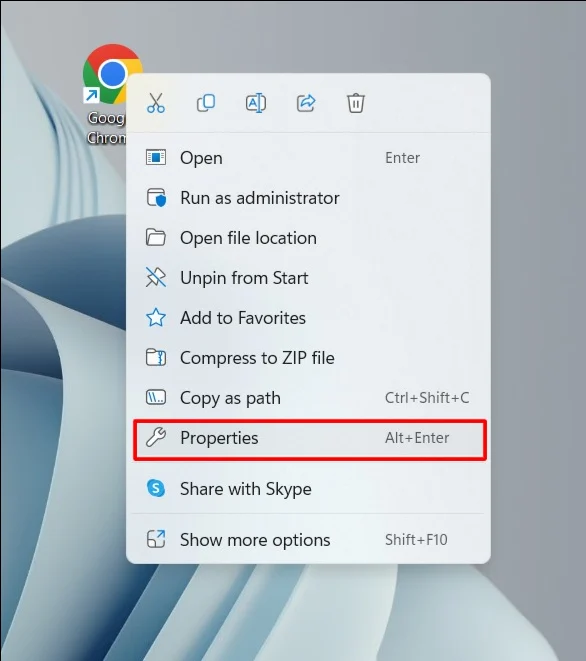Select Open file location
Image resolution: width=586 pixels, height=661 pixels.
309,238
